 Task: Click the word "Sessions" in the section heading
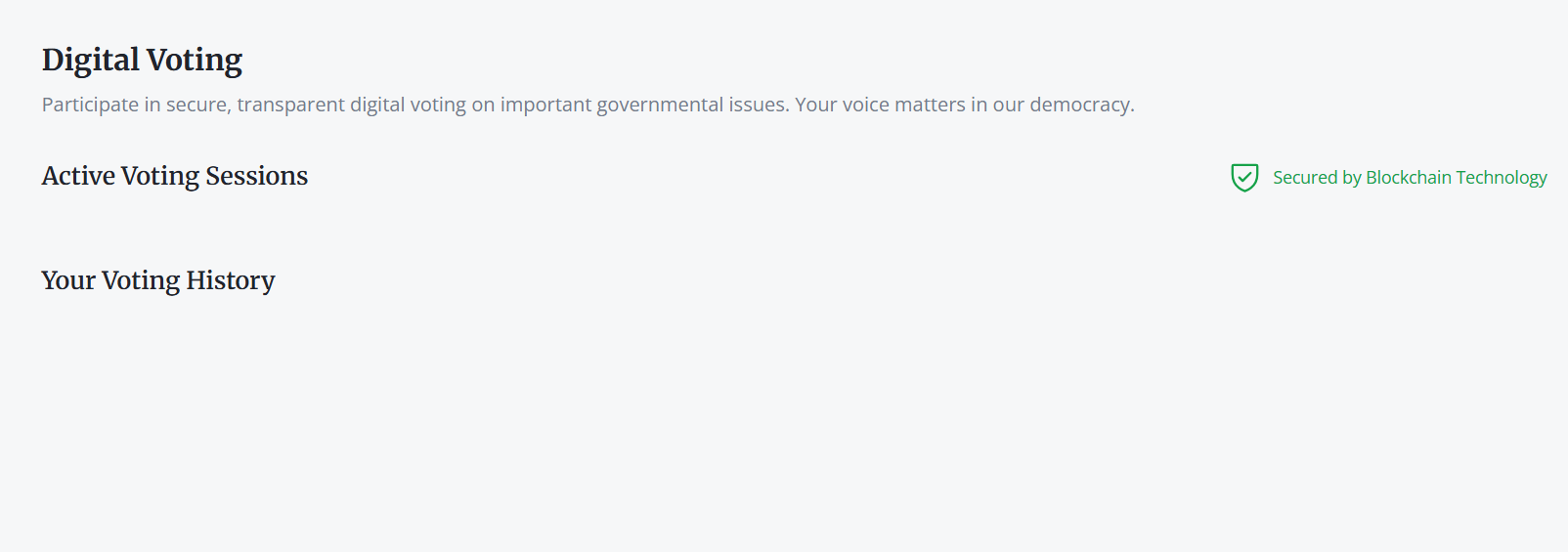(x=256, y=176)
